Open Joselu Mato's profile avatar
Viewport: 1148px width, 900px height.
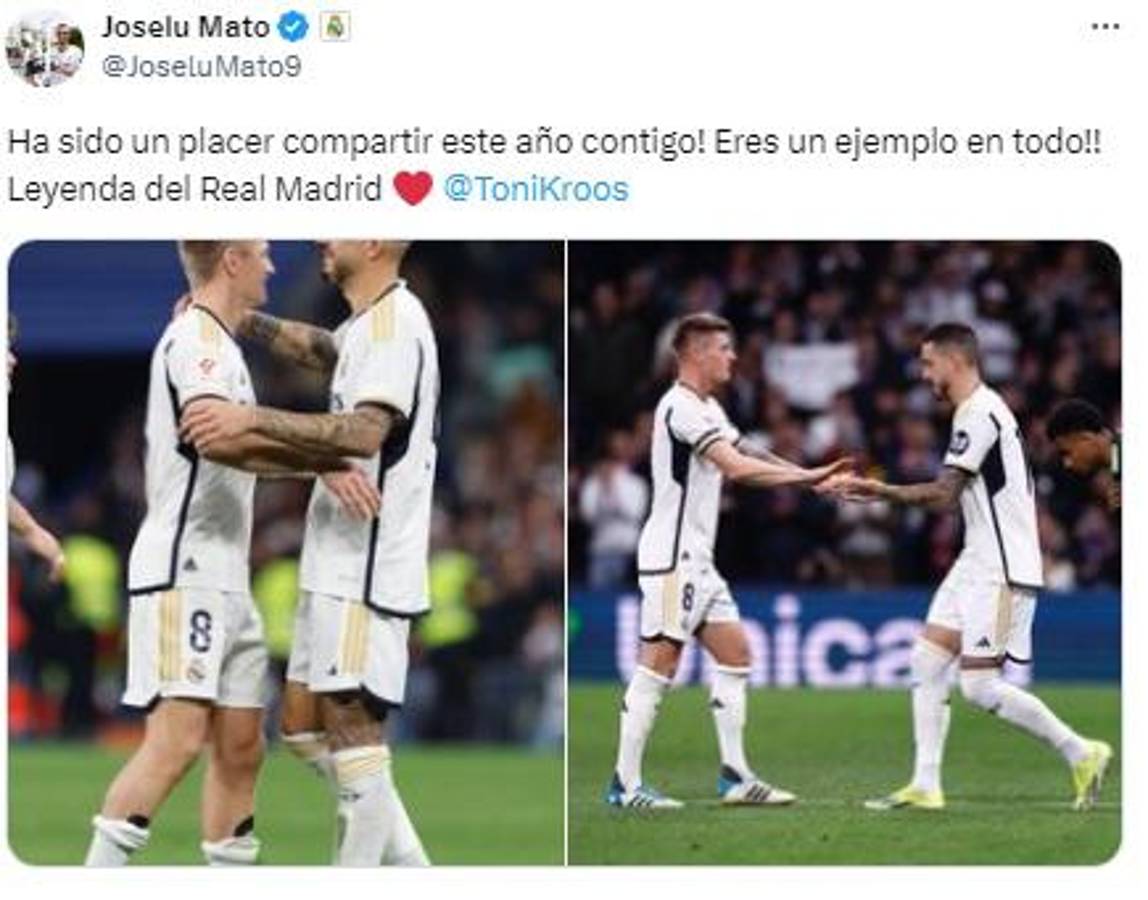pyautogui.click(x=44, y=49)
